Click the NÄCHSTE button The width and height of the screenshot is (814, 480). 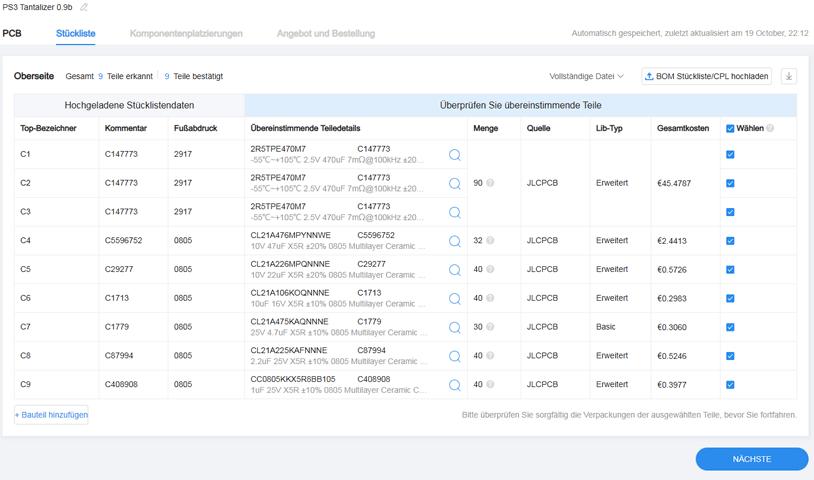(751, 459)
